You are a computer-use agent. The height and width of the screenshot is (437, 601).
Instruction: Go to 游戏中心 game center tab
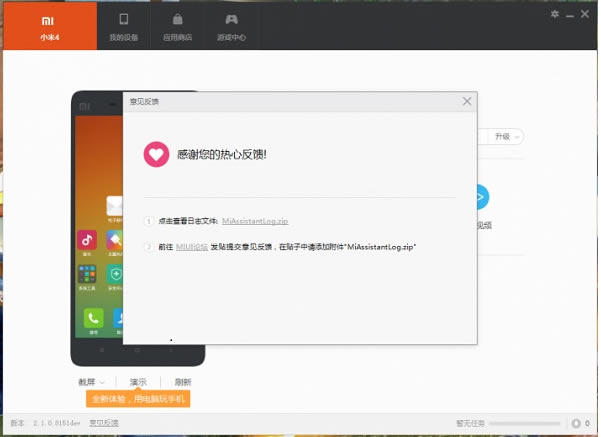231,26
